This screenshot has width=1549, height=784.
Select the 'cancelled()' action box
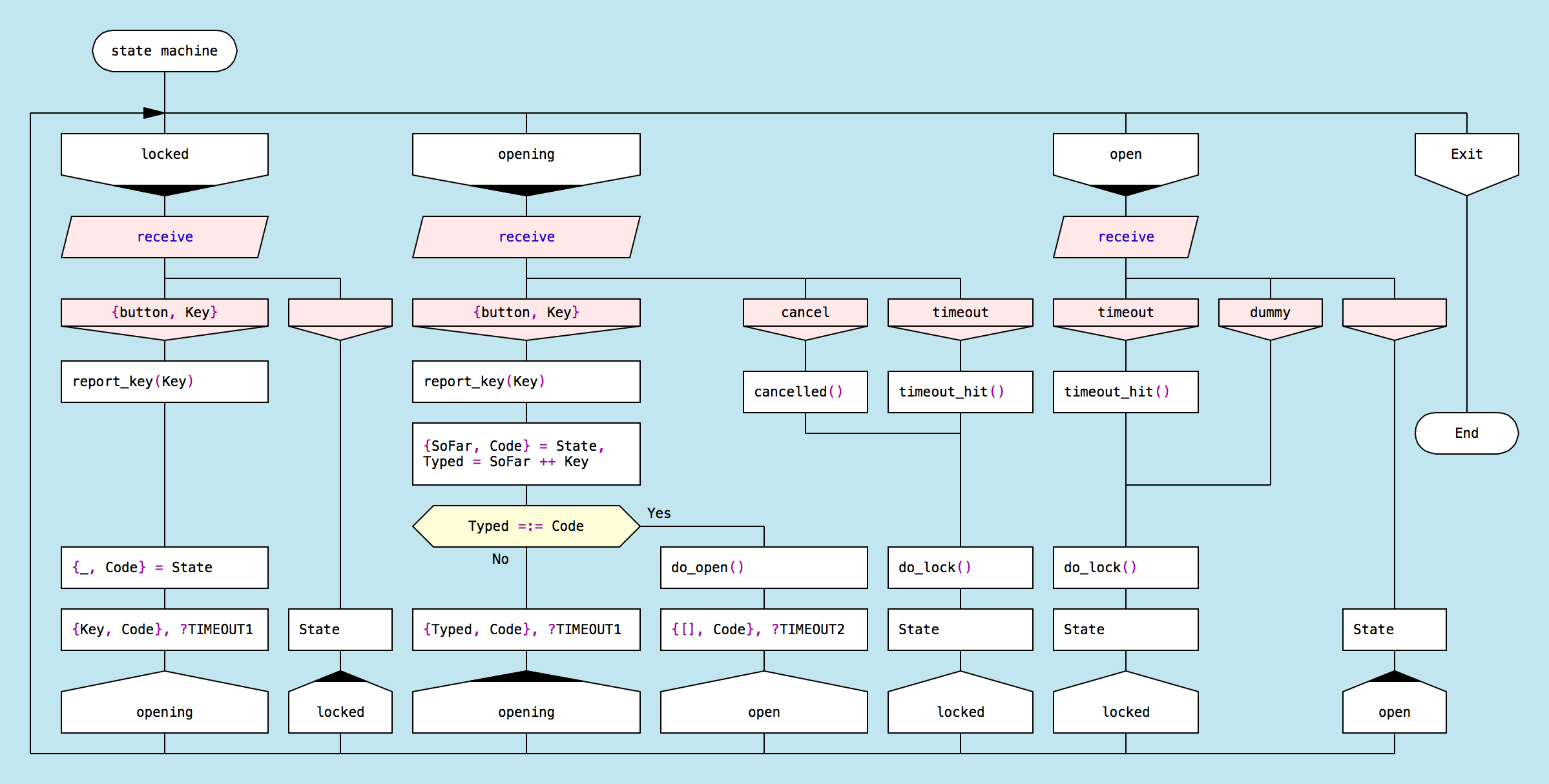click(x=805, y=392)
